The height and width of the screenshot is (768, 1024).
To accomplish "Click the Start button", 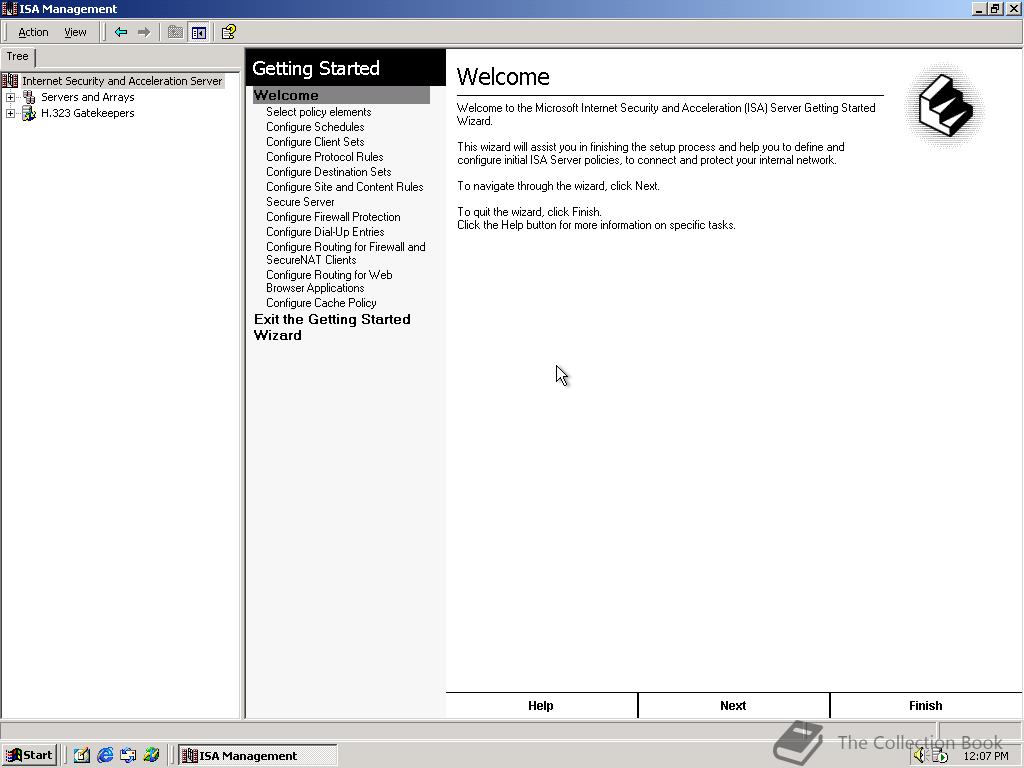I will (x=29, y=755).
